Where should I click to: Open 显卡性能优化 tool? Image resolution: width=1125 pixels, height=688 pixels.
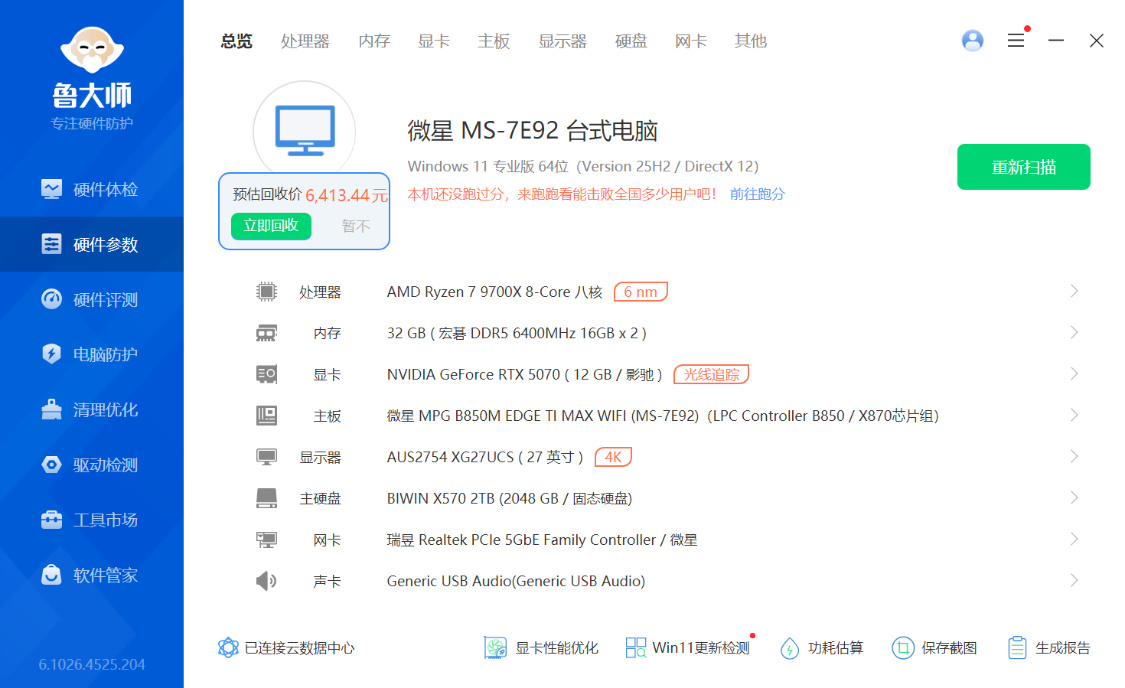point(542,648)
